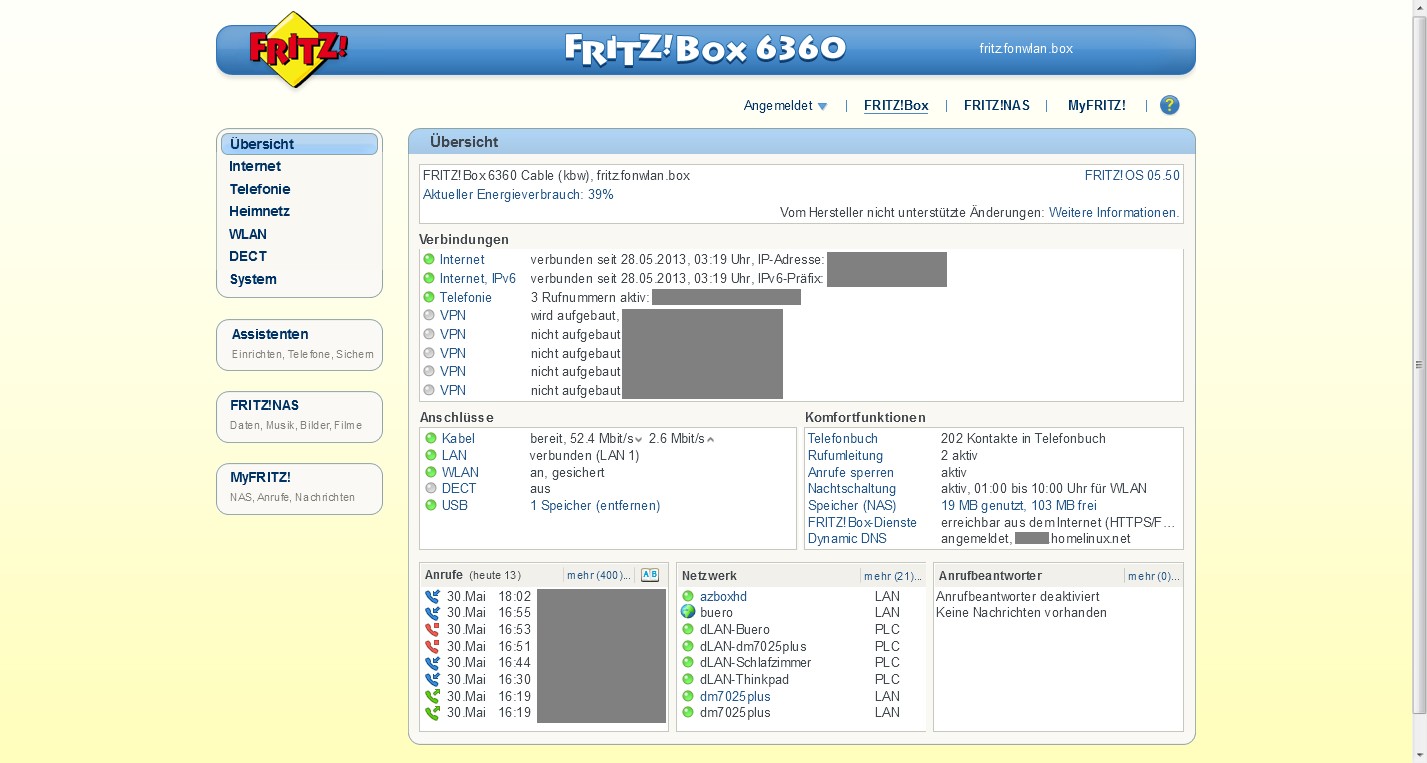
Task: Click the FRITZ! logo icon
Action: (296, 50)
